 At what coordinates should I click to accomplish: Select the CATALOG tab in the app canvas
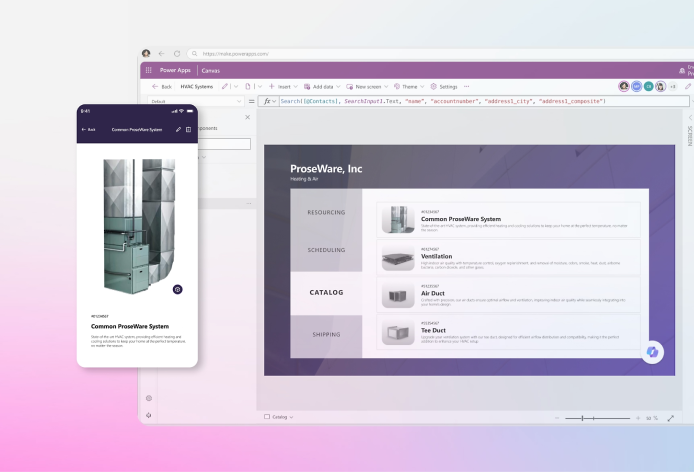[326, 293]
